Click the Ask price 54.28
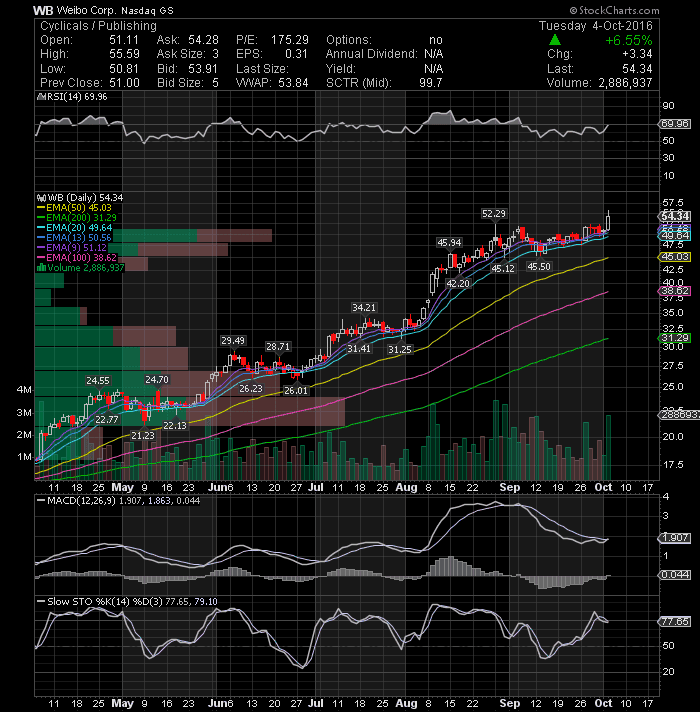The height and width of the screenshot is (712, 700). pos(203,40)
